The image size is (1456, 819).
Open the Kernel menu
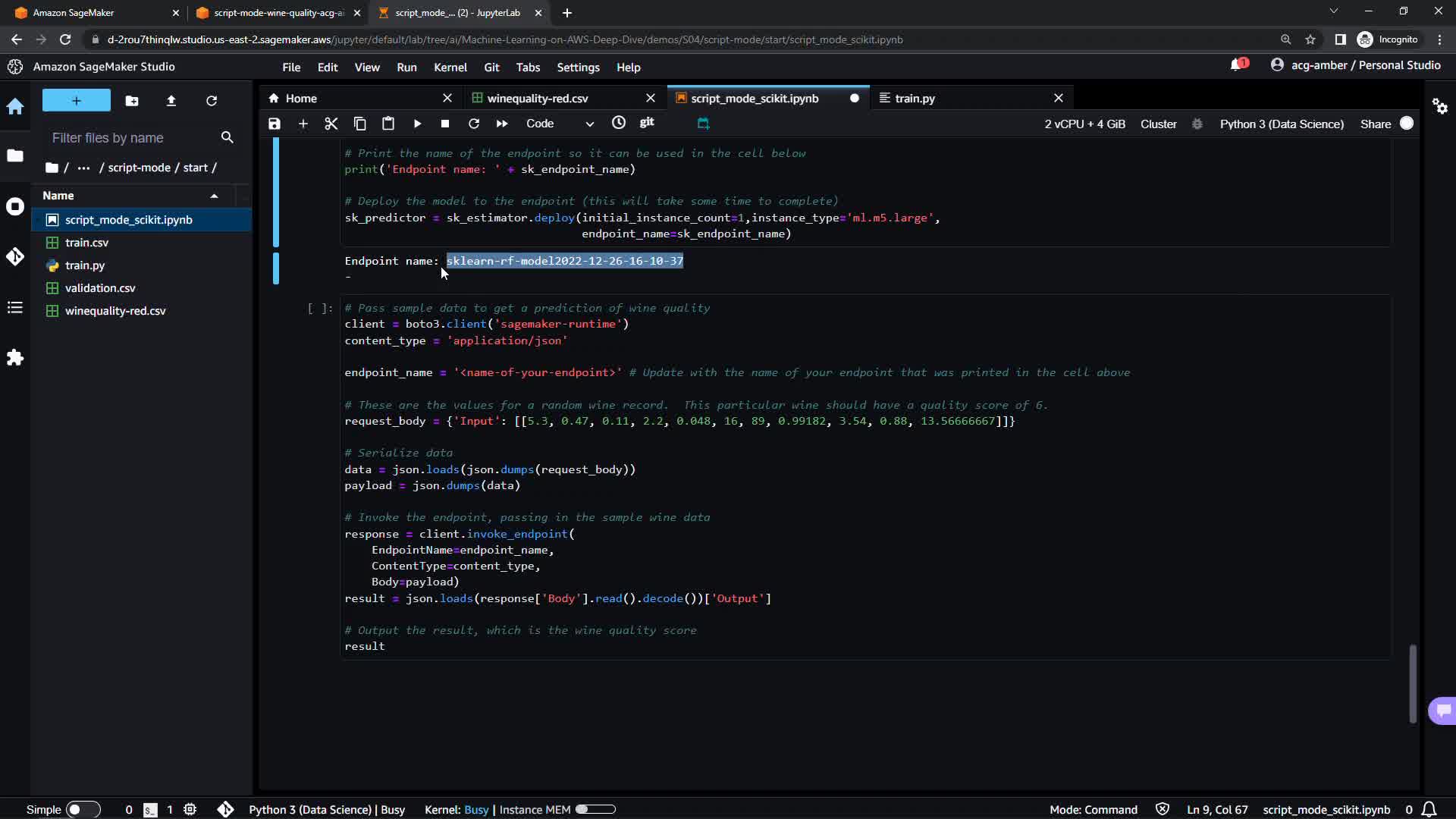click(450, 67)
